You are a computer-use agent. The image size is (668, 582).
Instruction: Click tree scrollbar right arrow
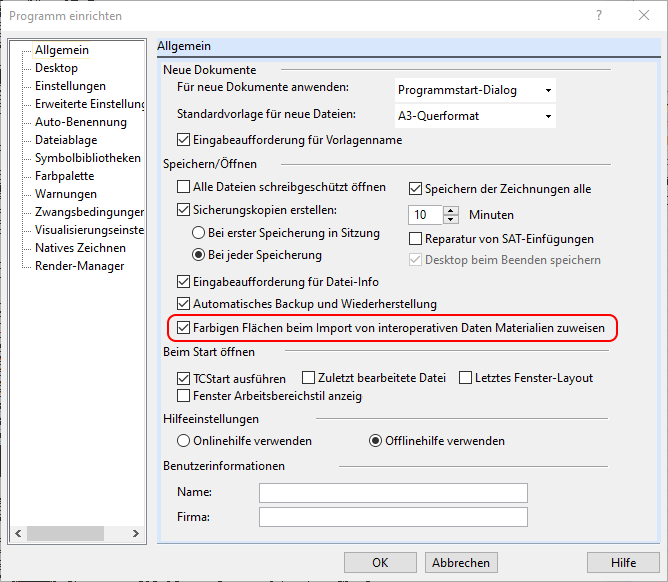[136, 533]
